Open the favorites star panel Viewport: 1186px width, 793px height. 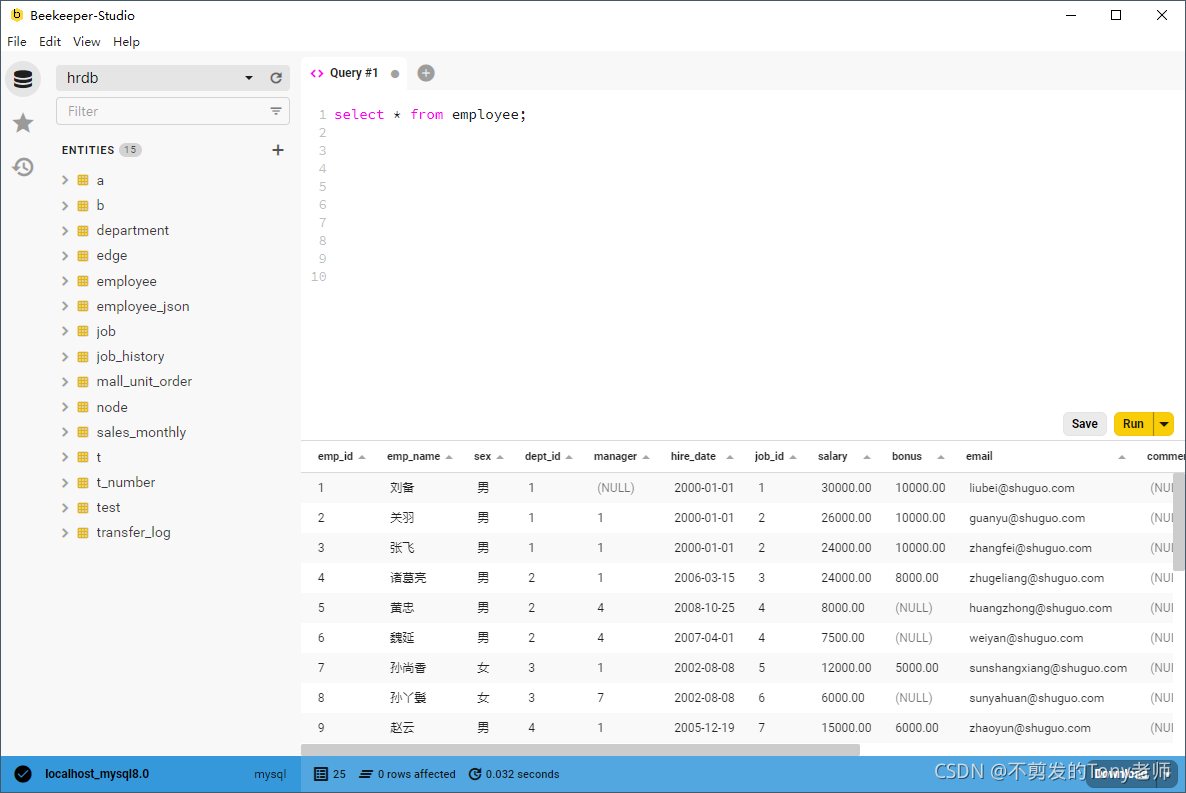(x=23, y=123)
